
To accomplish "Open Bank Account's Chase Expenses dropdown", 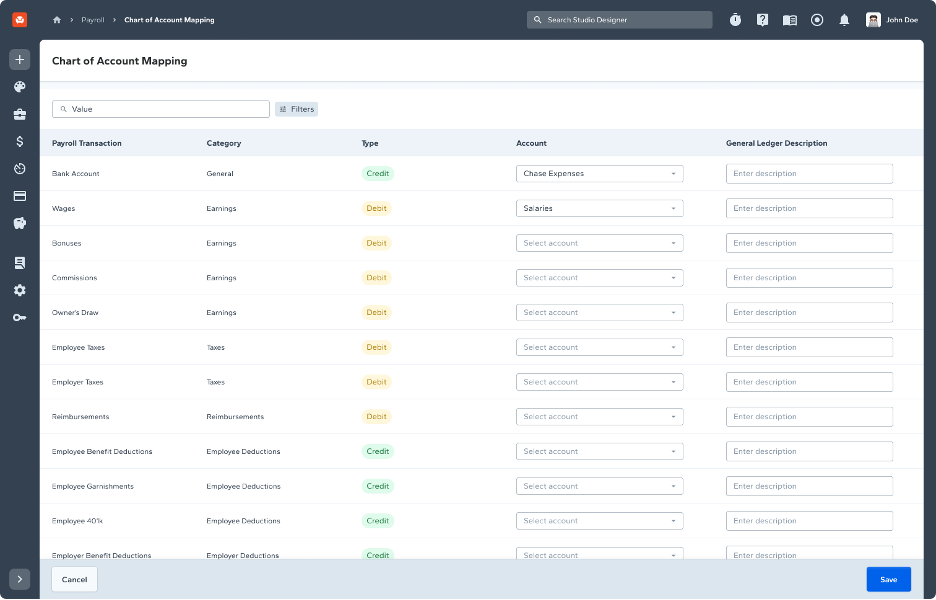I will pyautogui.click(x=599, y=174).
